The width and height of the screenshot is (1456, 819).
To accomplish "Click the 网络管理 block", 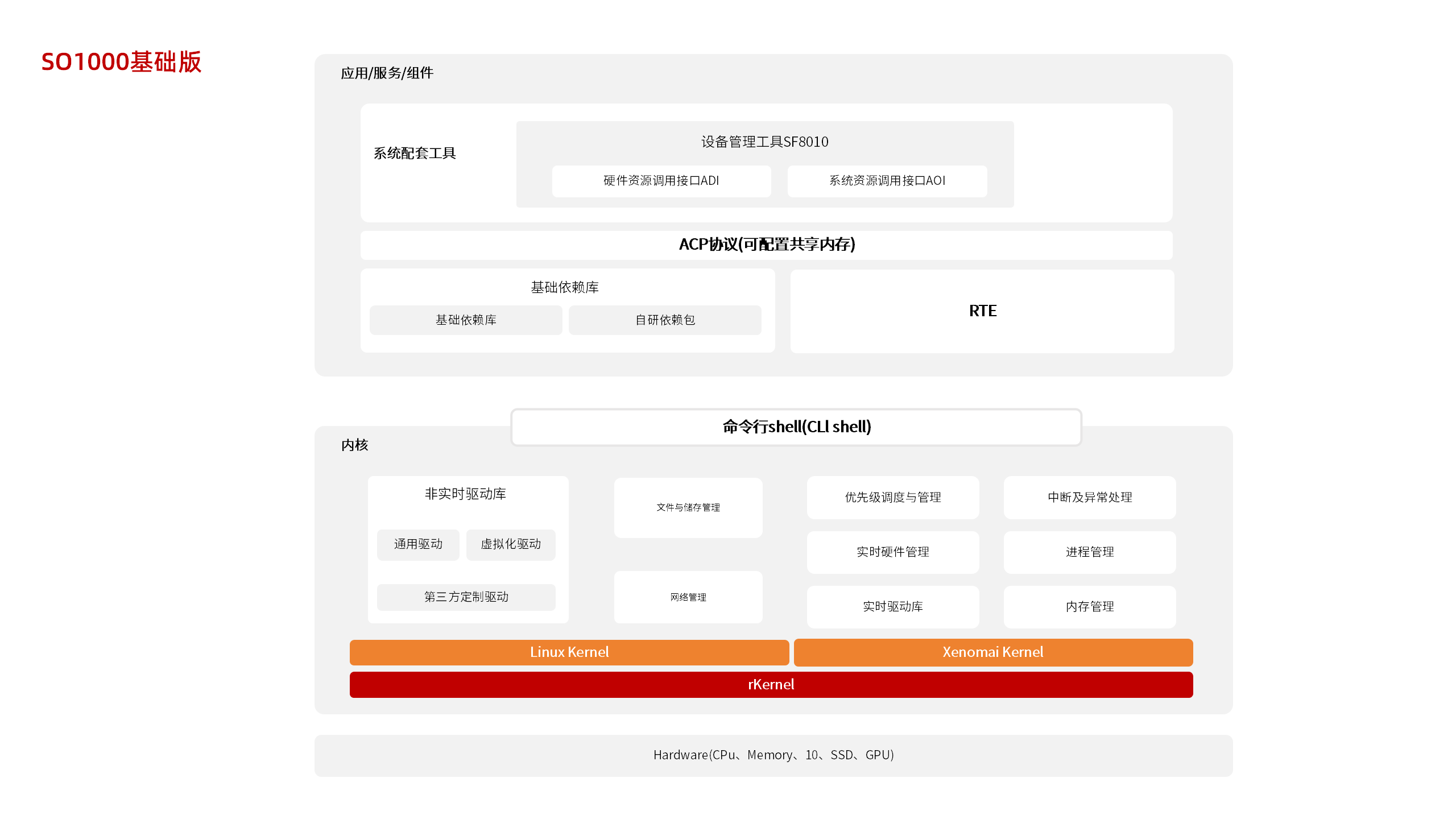I will [688, 597].
